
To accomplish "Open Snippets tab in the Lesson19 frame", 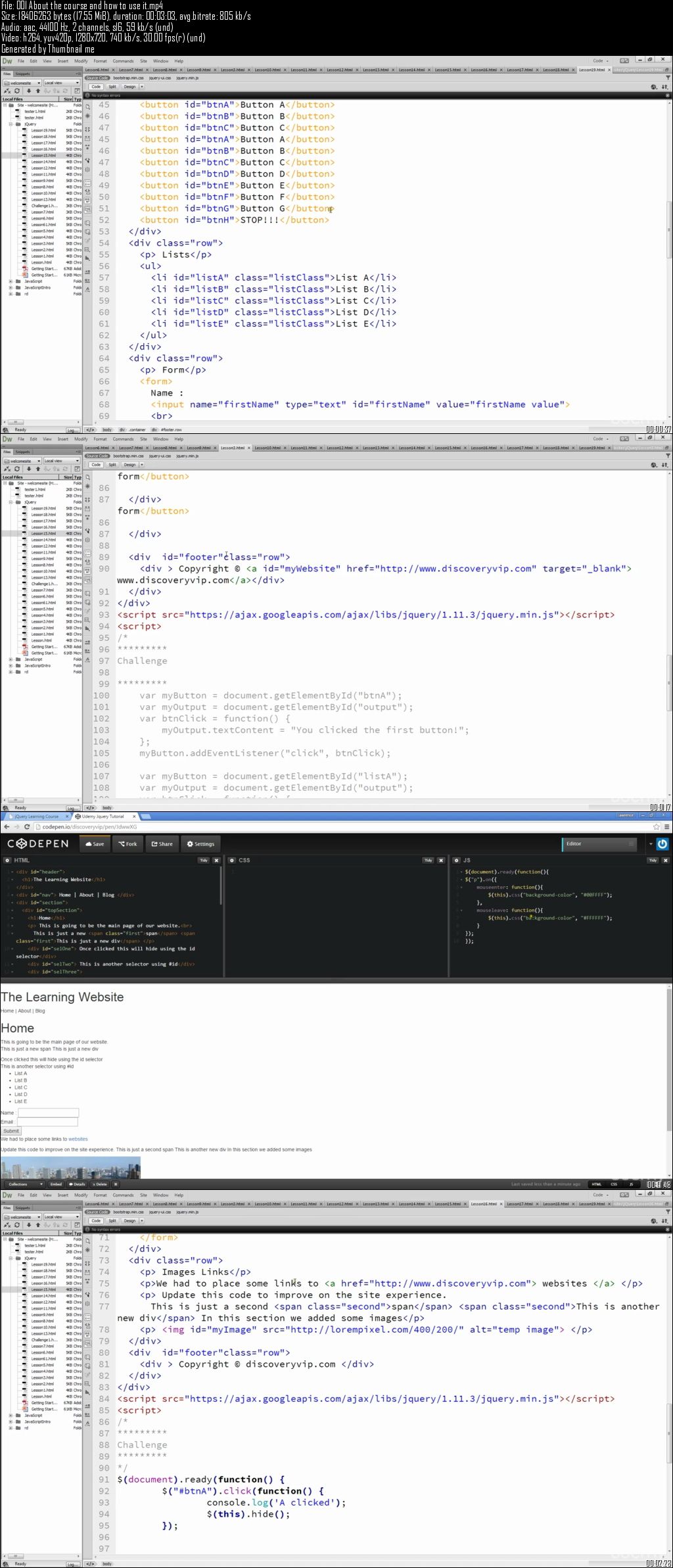I will [x=23, y=74].
